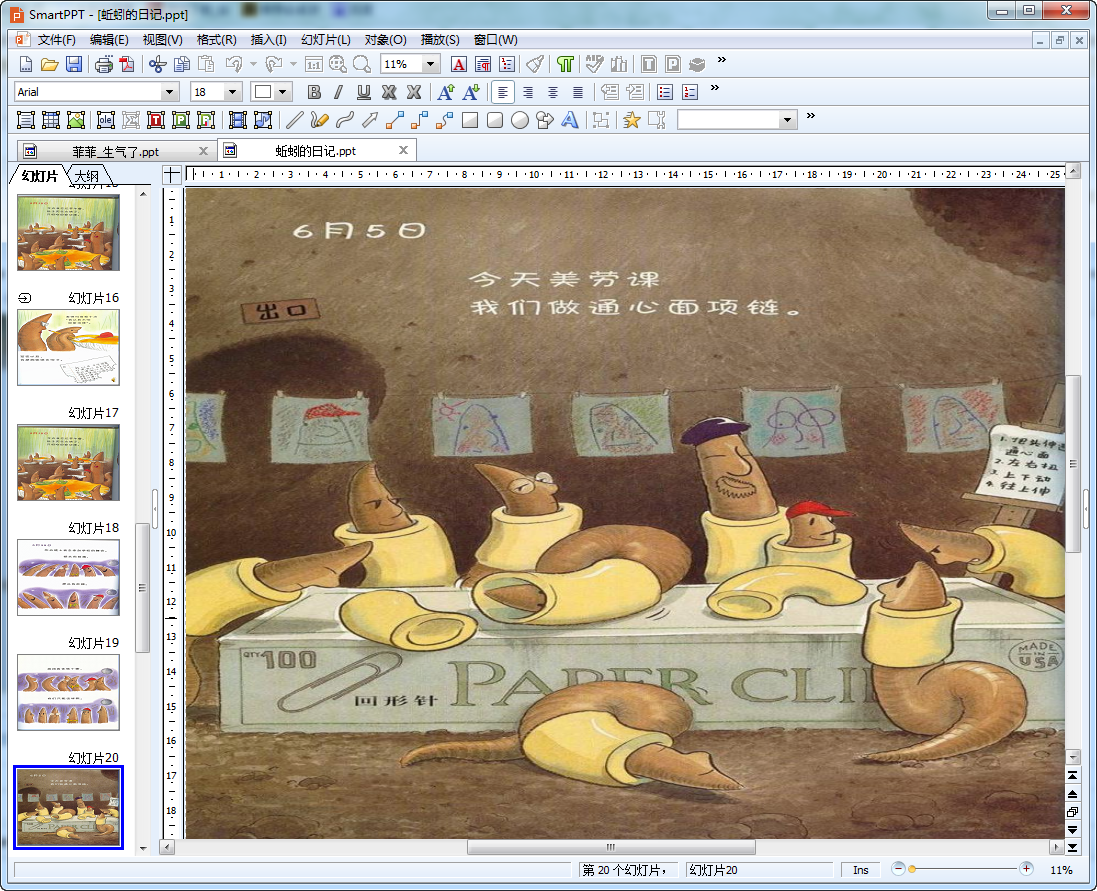Click the formatting marks pilcrow icon
1097x891 pixels.
pyautogui.click(x=565, y=64)
